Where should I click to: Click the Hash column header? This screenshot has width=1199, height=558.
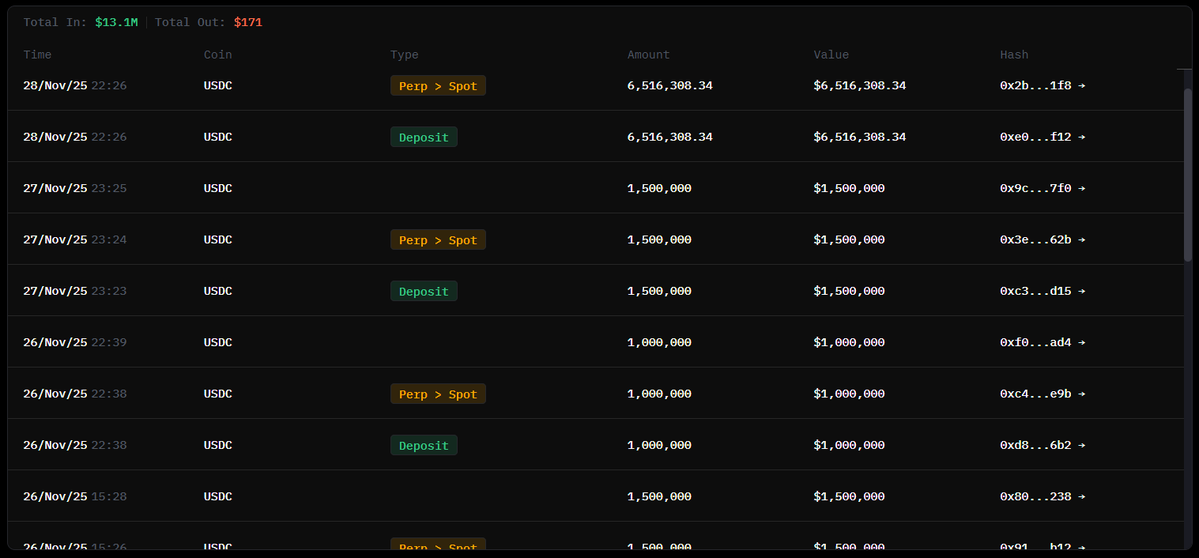1014,55
